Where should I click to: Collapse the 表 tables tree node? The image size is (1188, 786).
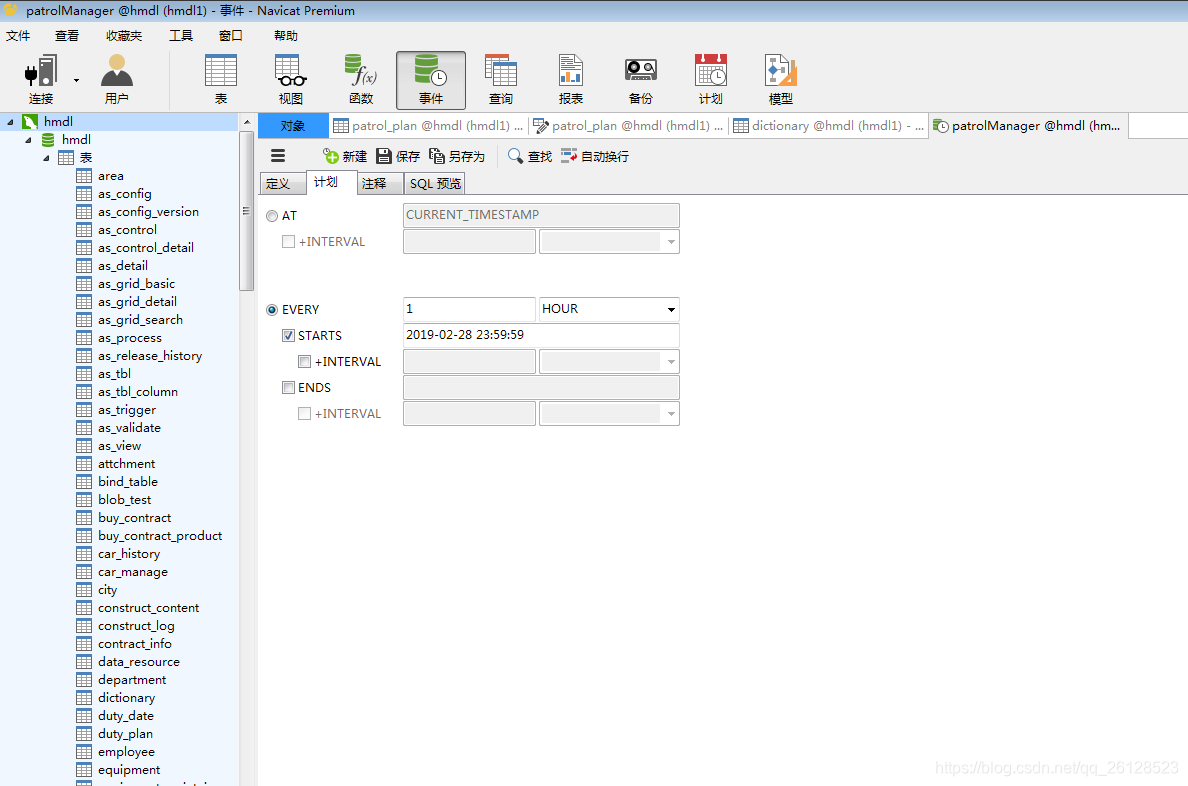tap(47, 158)
